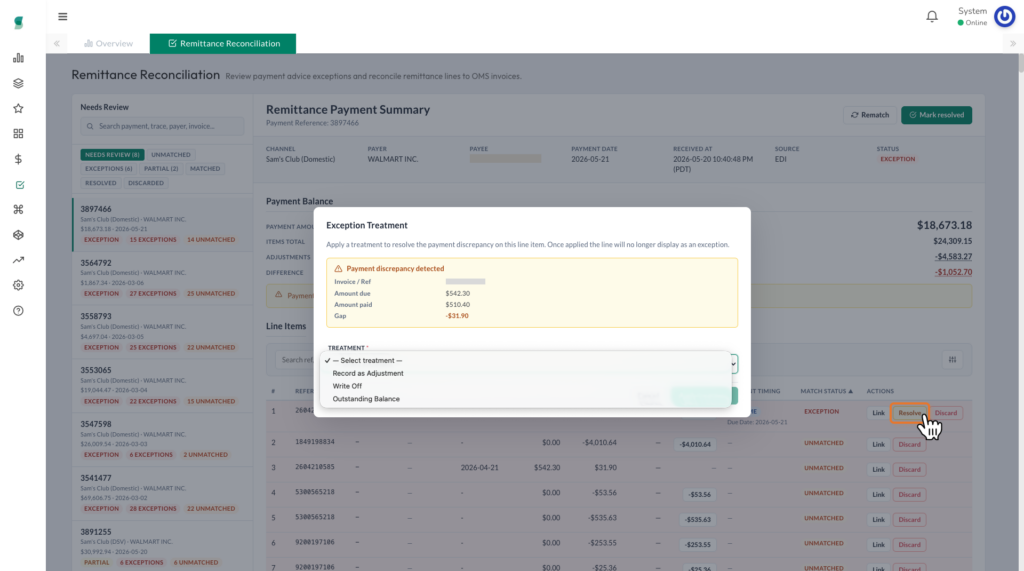The height and width of the screenshot is (571, 1024).
Task: Click Link in line item row 1
Action: point(878,413)
